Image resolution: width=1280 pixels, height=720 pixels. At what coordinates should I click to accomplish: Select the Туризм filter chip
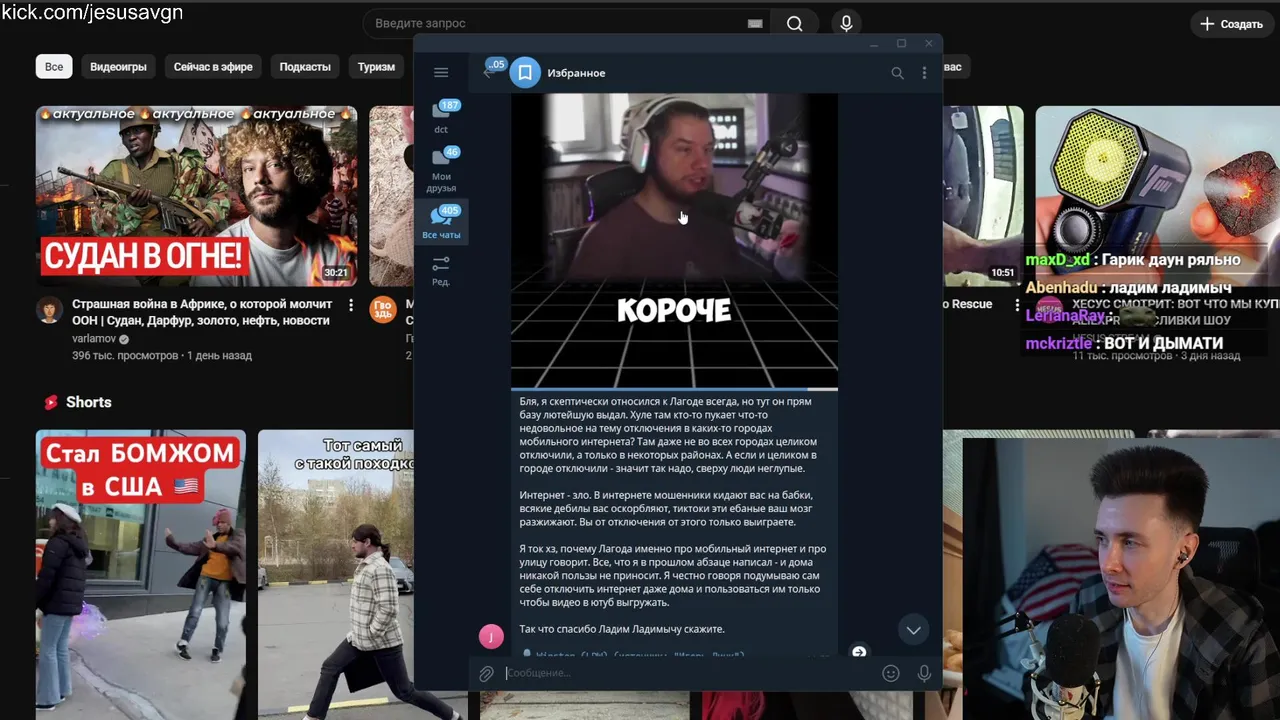pyautogui.click(x=376, y=67)
